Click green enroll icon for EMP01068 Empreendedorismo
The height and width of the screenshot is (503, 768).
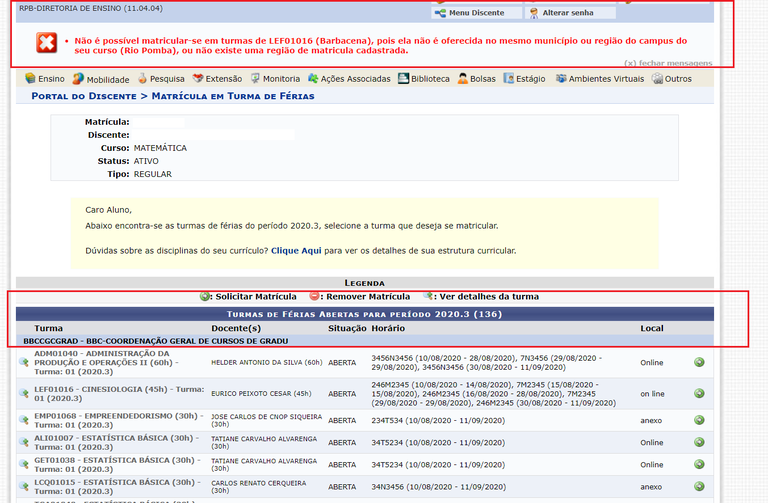(x=699, y=420)
